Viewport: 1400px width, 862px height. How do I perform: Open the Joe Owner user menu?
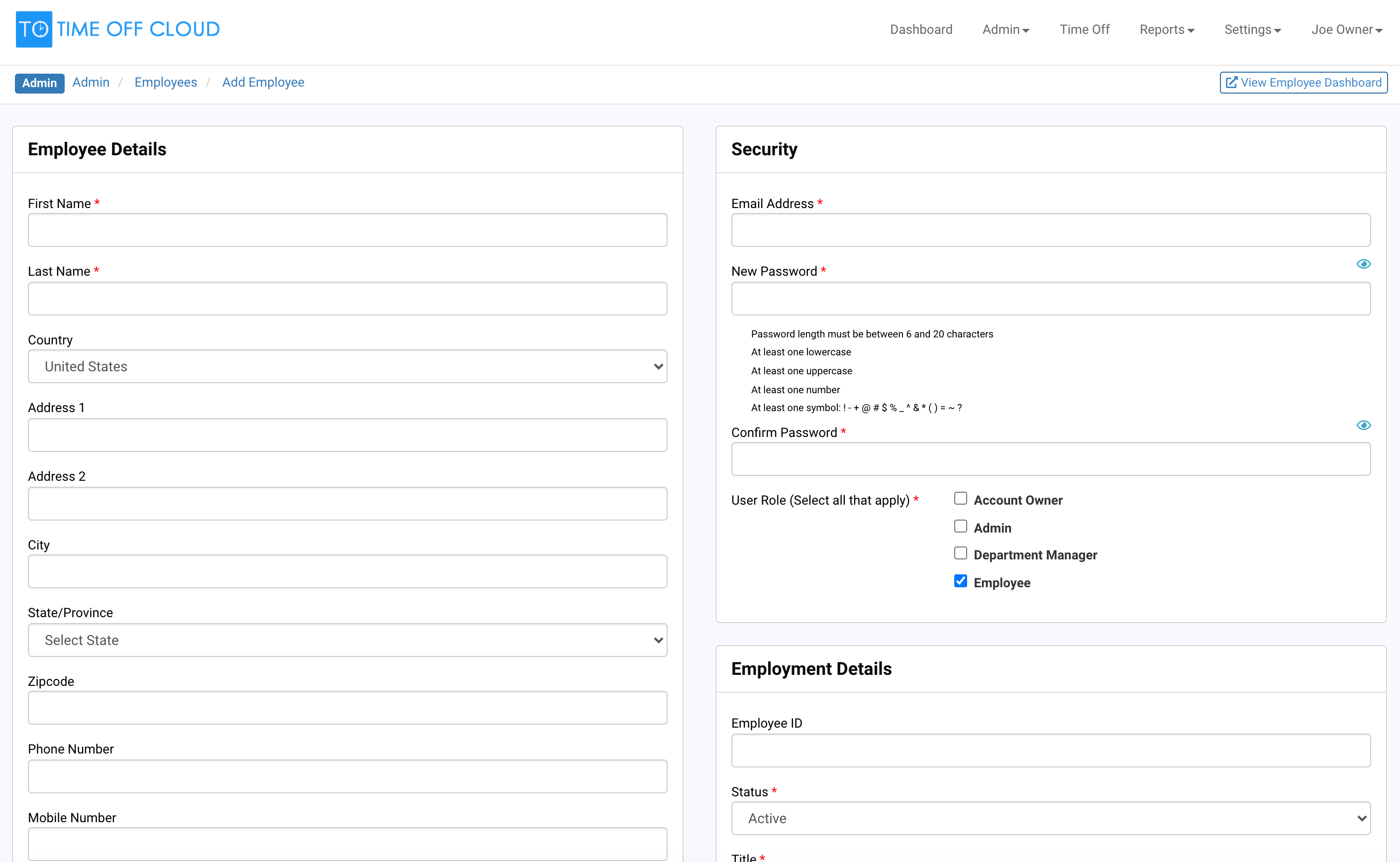(1347, 30)
